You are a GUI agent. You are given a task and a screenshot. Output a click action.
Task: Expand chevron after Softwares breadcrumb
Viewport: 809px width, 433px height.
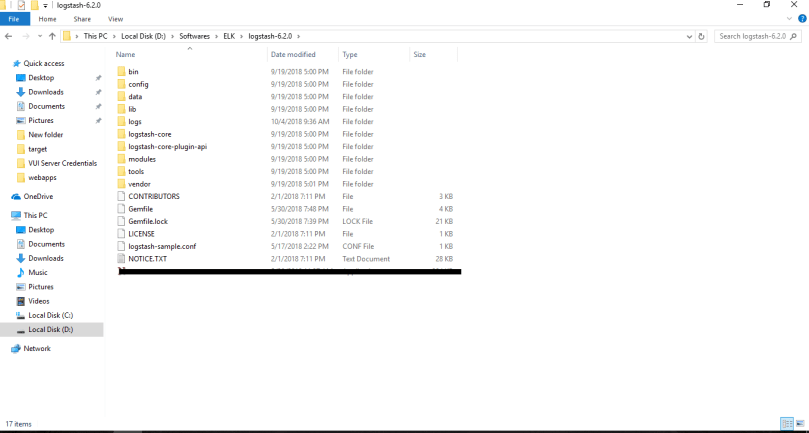coord(216,37)
